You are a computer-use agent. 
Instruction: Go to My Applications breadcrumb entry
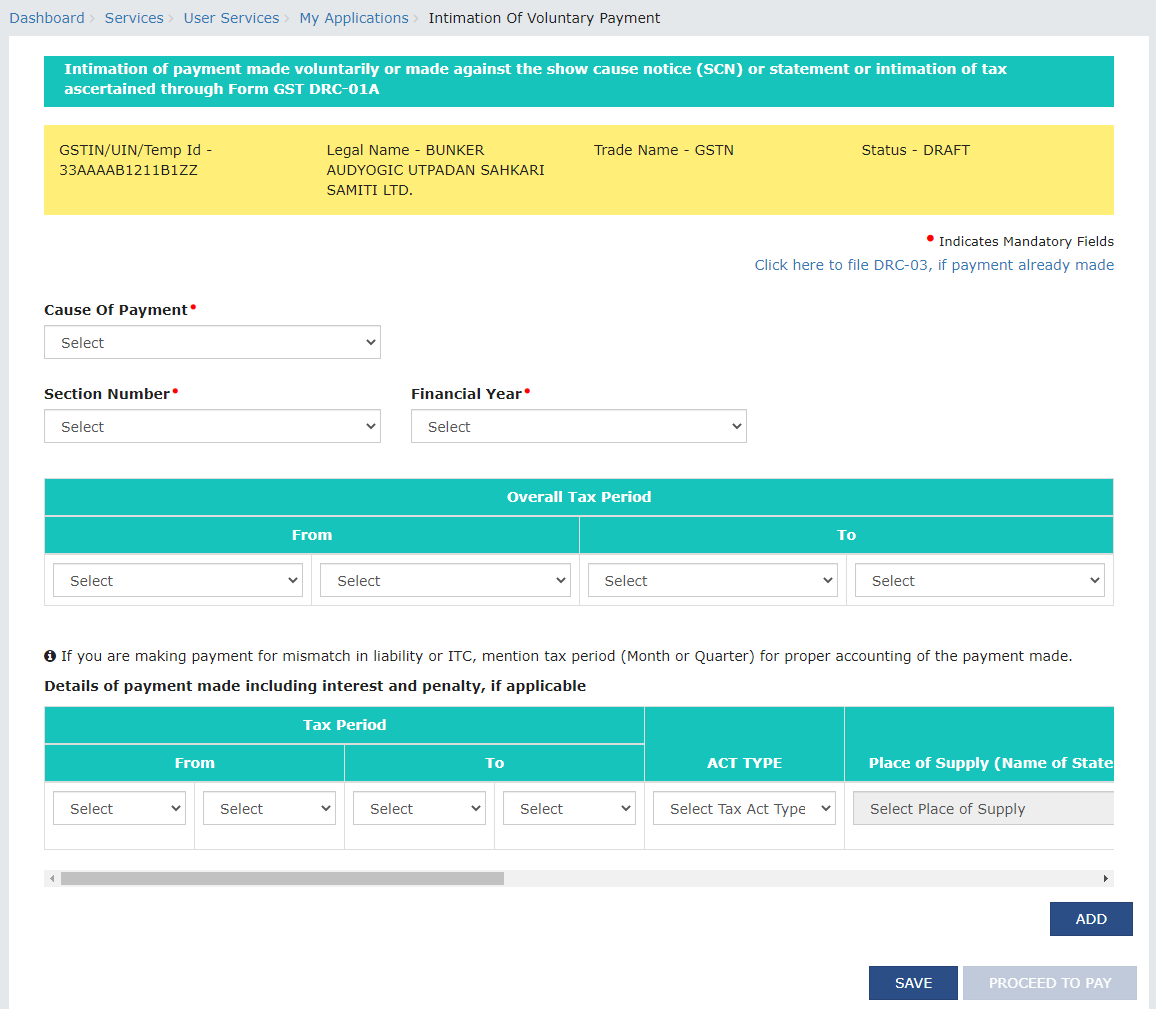point(353,17)
